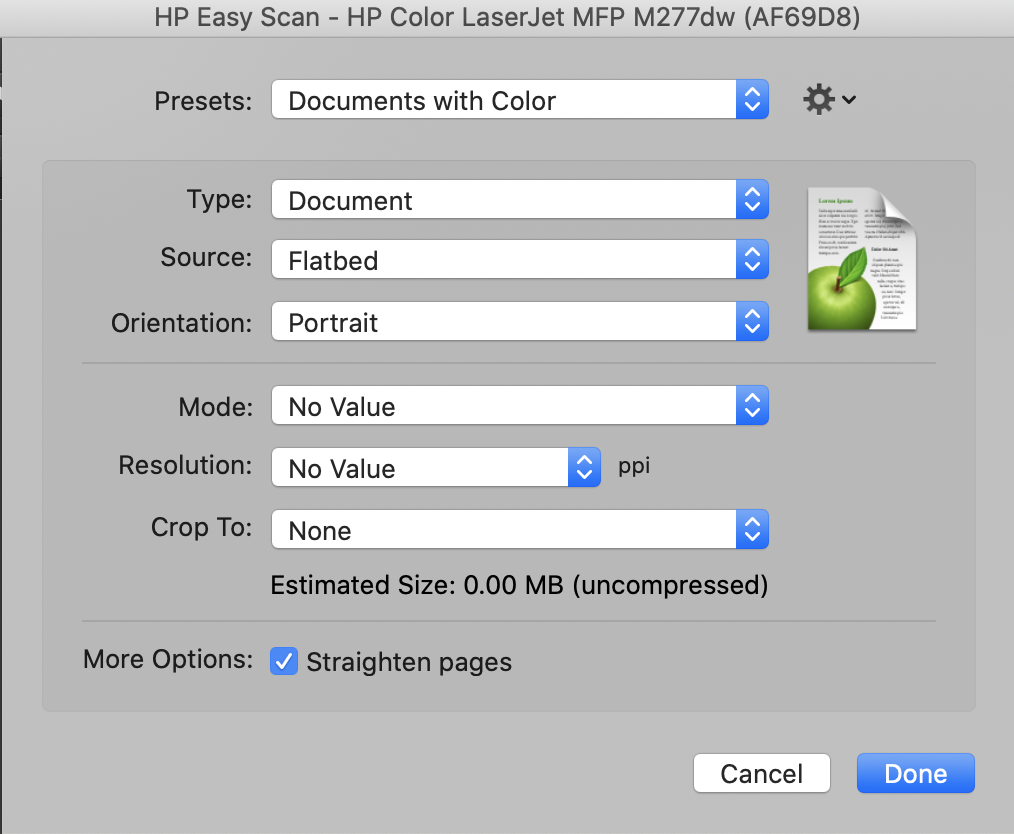This screenshot has width=1014, height=834.
Task: Click the Mode field stepper arrows
Action: tap(752, 405)
